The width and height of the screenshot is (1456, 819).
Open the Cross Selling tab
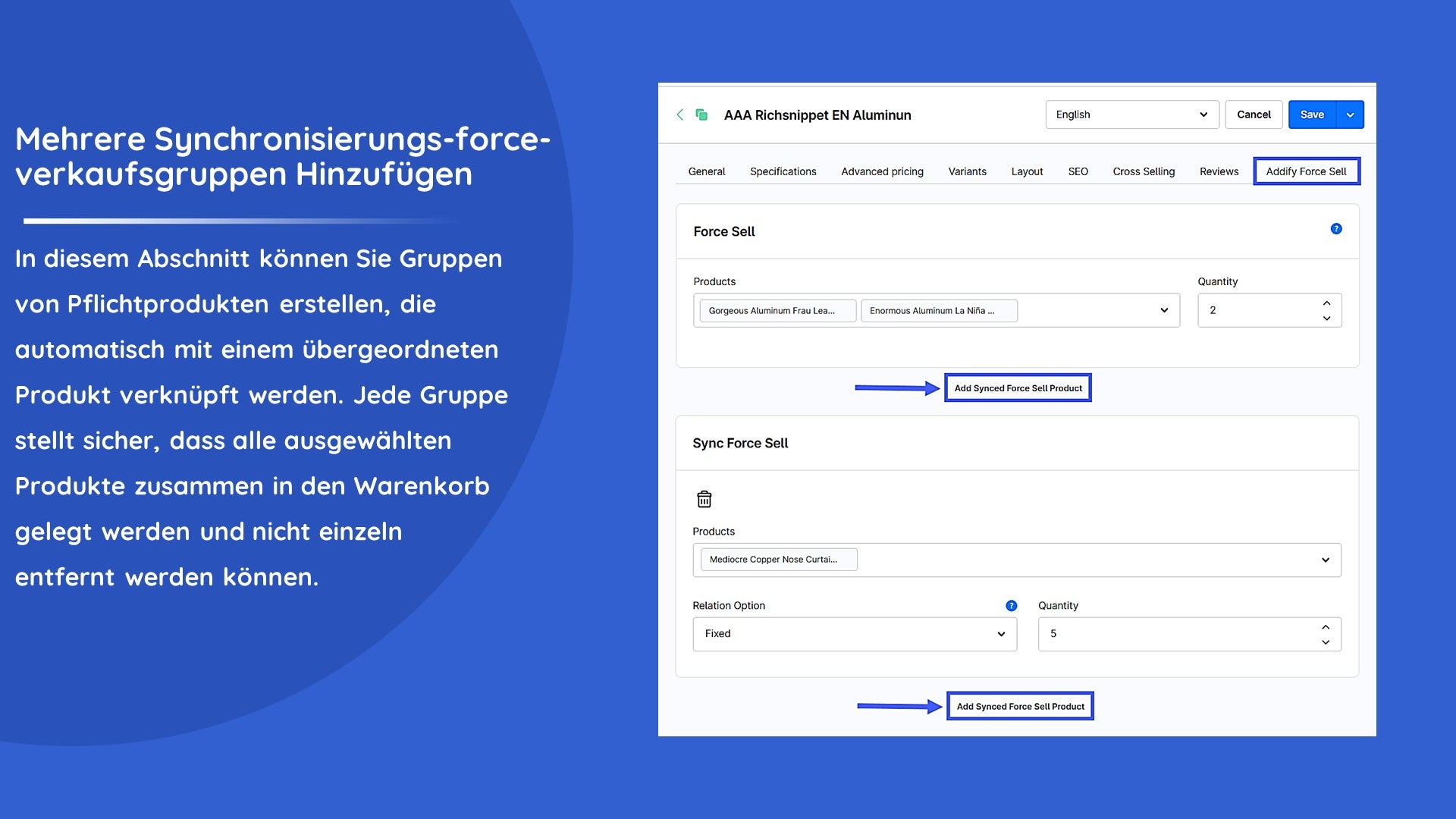(1144, 171)
